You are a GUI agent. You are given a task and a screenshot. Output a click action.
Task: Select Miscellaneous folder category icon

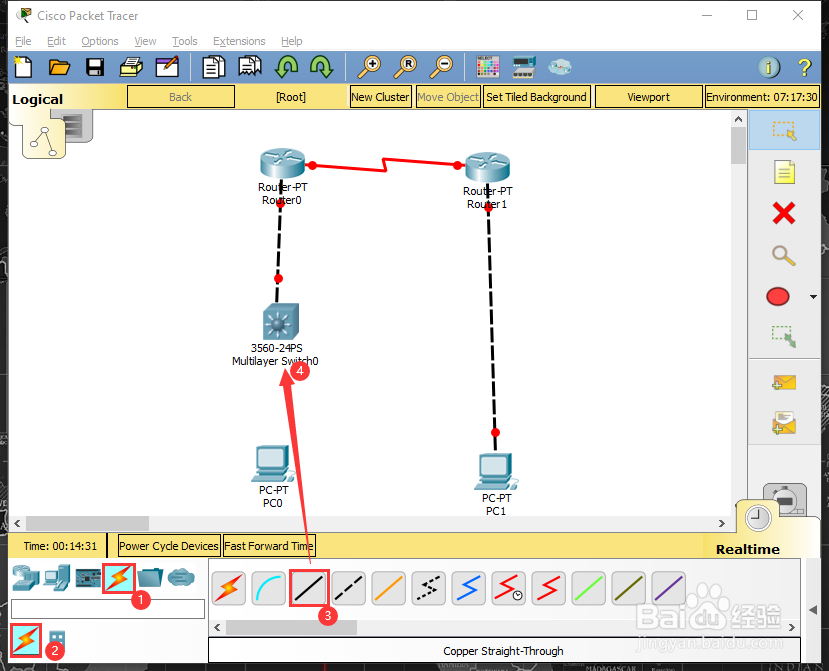[150, 577]
